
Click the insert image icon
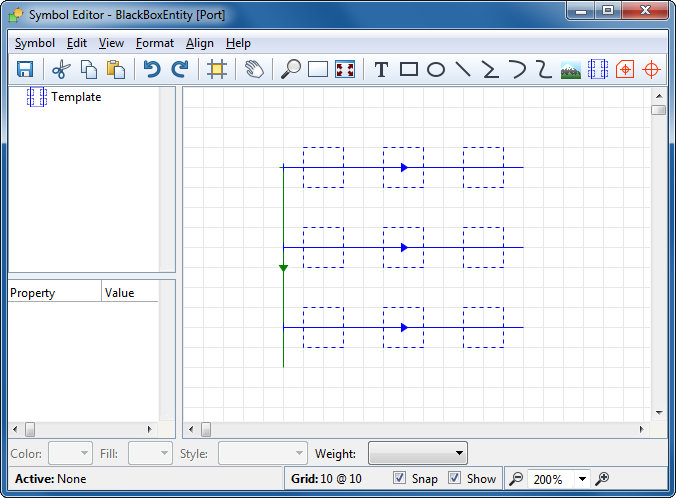571,69
